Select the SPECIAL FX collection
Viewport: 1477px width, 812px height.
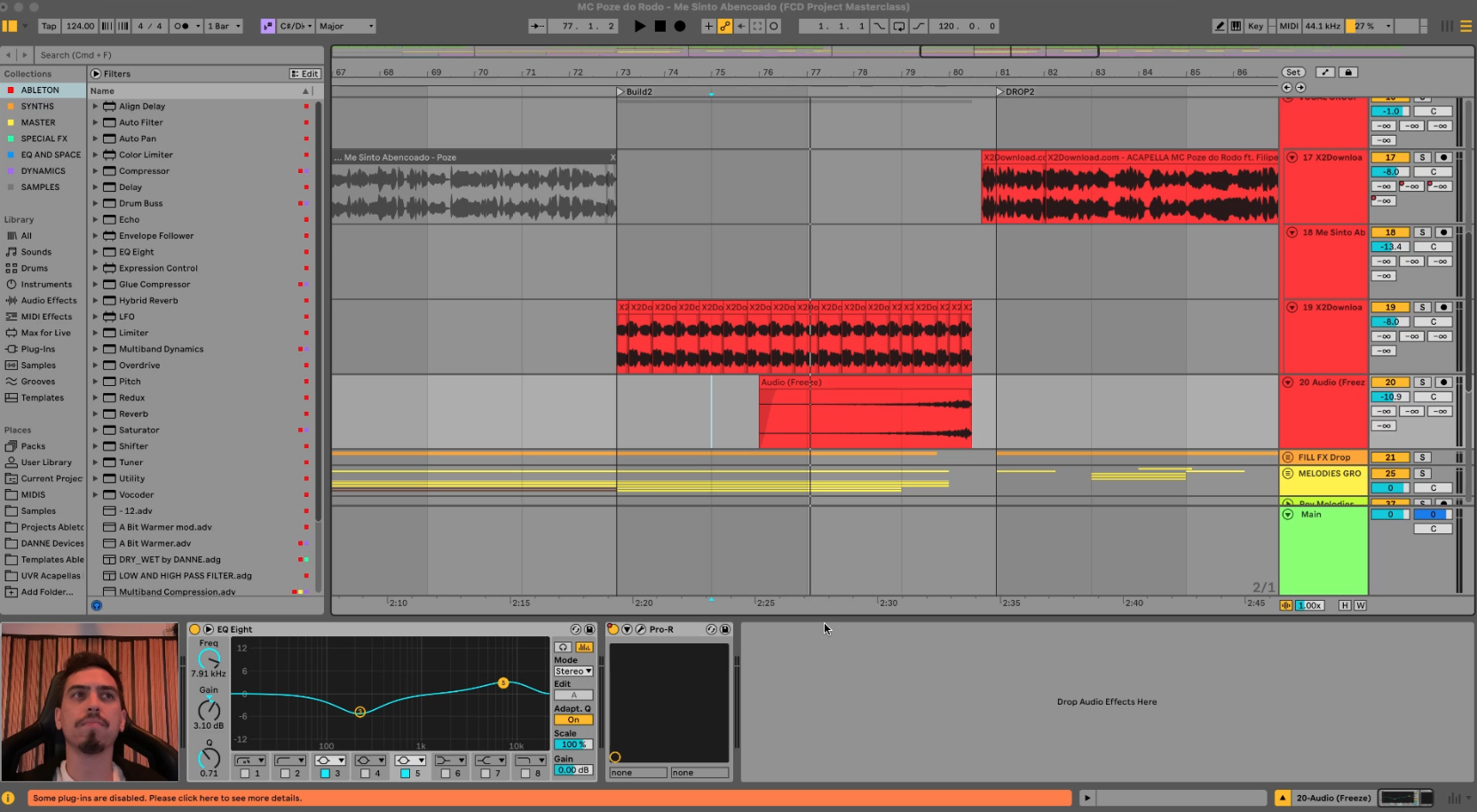[44, 138]
